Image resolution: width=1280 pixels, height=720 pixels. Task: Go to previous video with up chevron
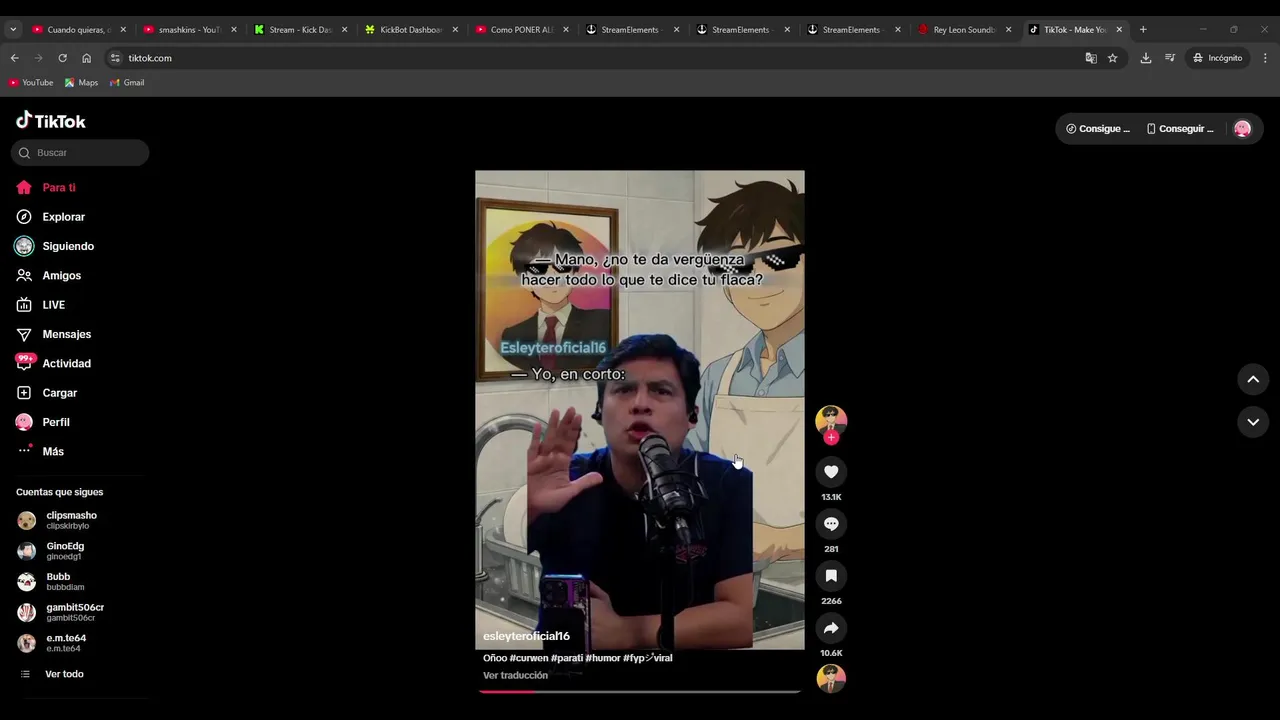1253,379
